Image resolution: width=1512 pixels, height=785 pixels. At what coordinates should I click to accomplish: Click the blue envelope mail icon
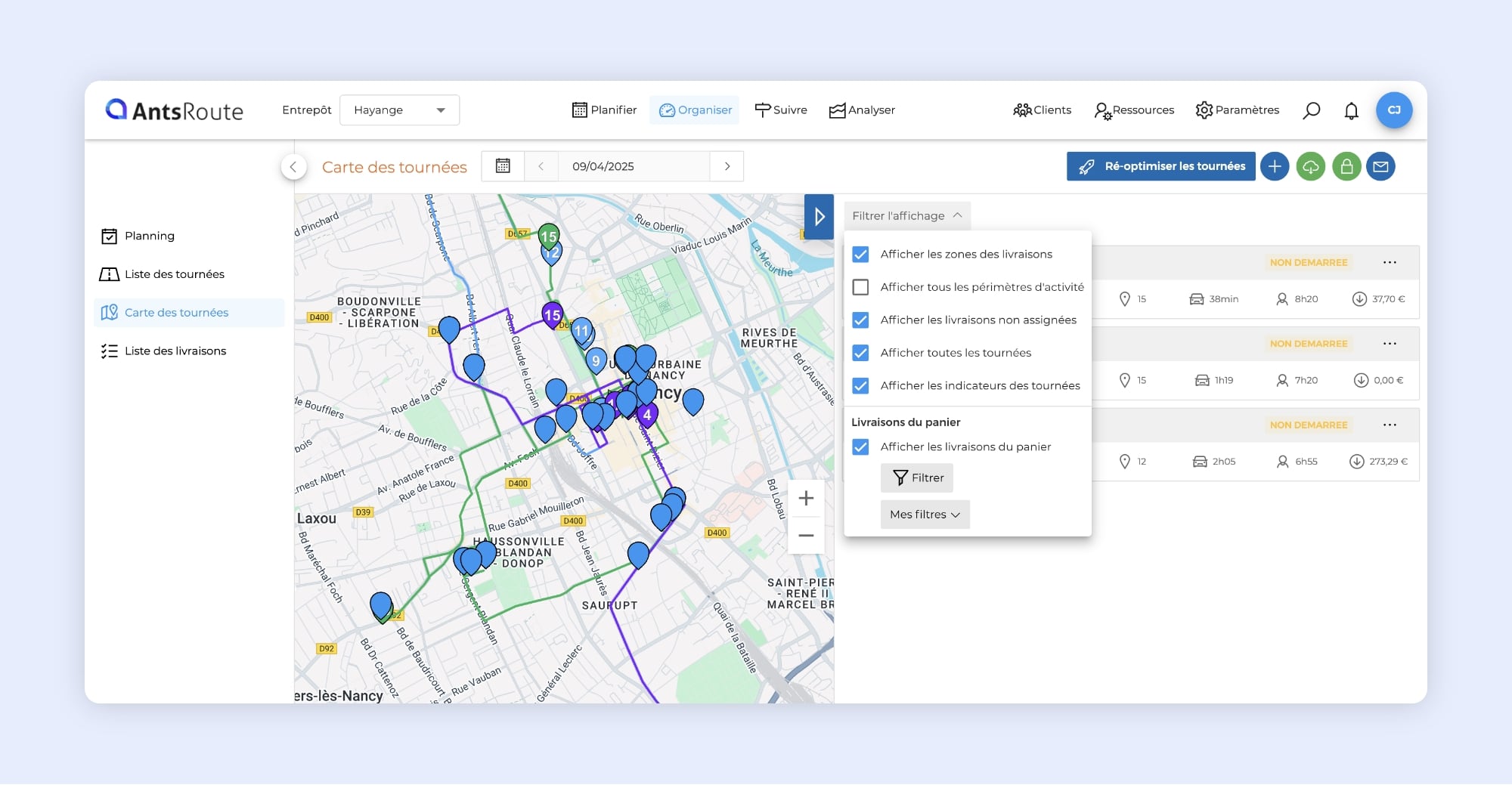(x=1380, y=166)
